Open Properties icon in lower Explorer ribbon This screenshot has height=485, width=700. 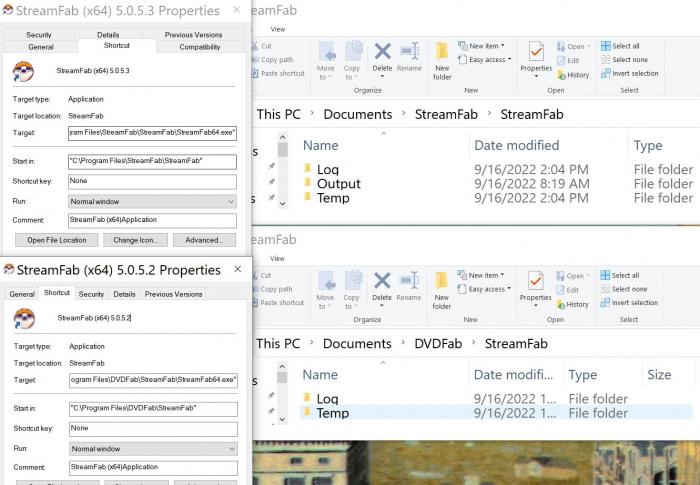click(535, 281)
